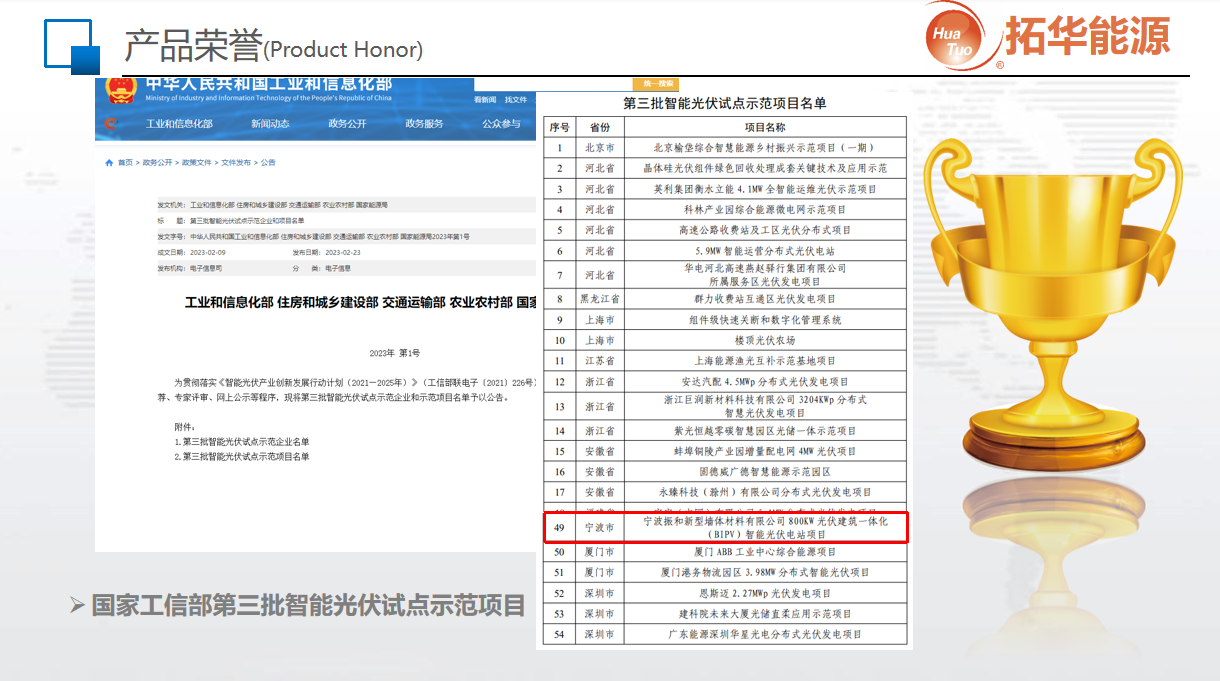Click the 工业和信息化部 navigation item
The height and width of the screenshot is (681, 1220).
click(x=179, y=124)
